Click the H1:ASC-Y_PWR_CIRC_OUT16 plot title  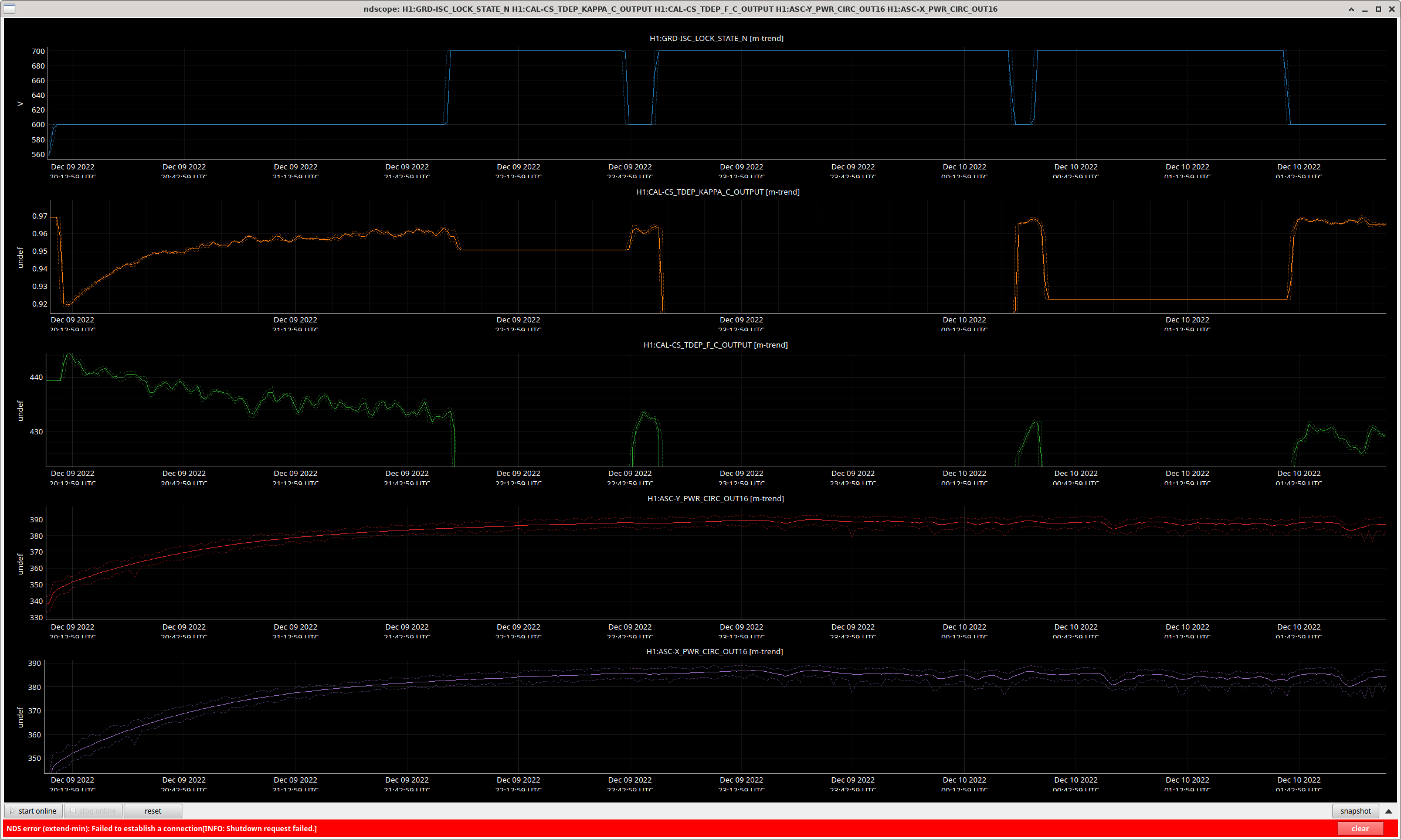(715, 498)
